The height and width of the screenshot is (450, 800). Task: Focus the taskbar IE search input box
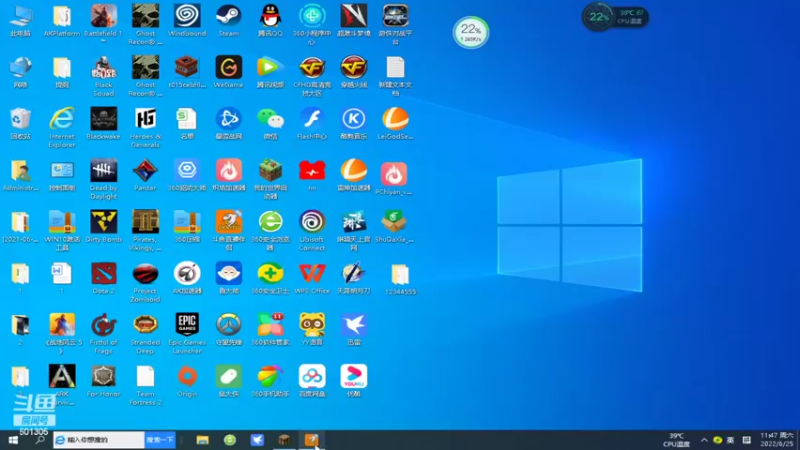pos(99,440)
